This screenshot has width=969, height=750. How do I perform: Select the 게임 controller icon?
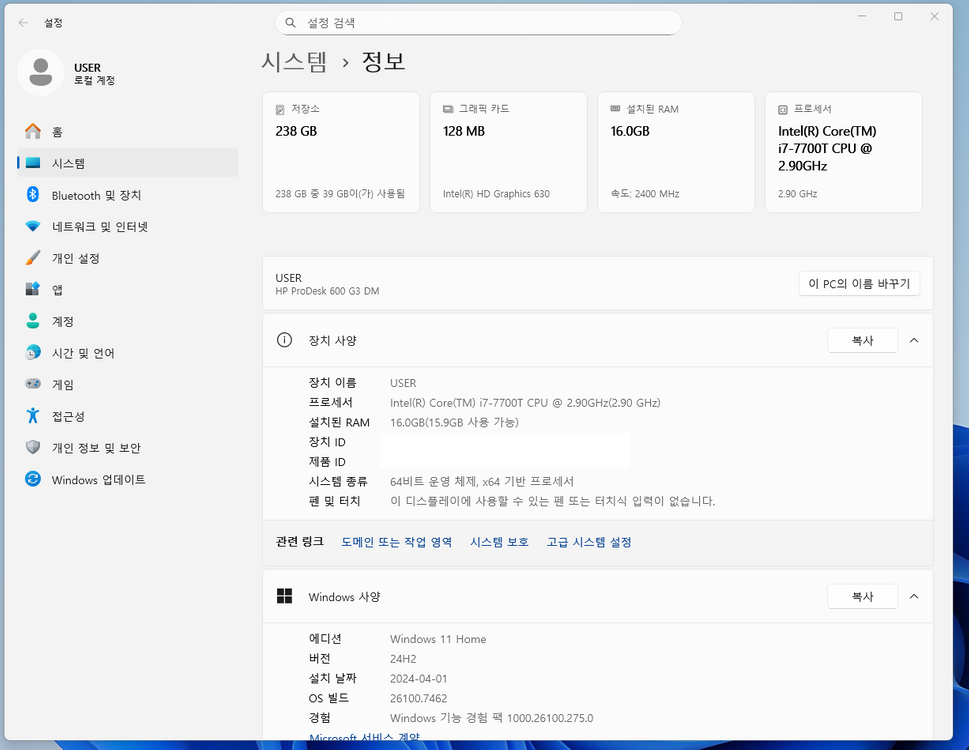31,384
